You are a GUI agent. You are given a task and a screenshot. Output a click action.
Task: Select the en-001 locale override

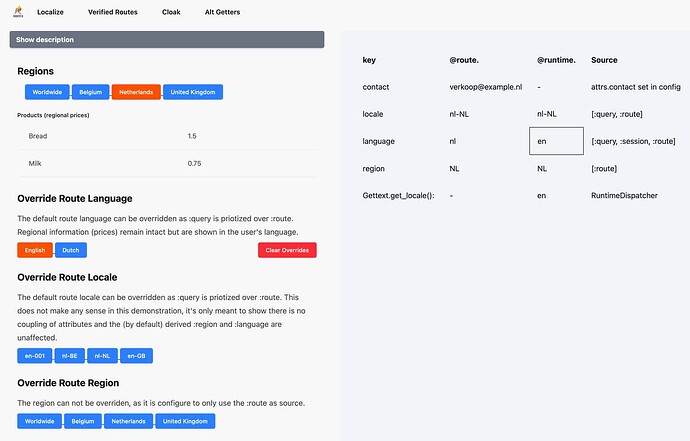pyautogui.click(x=35, y=356)
